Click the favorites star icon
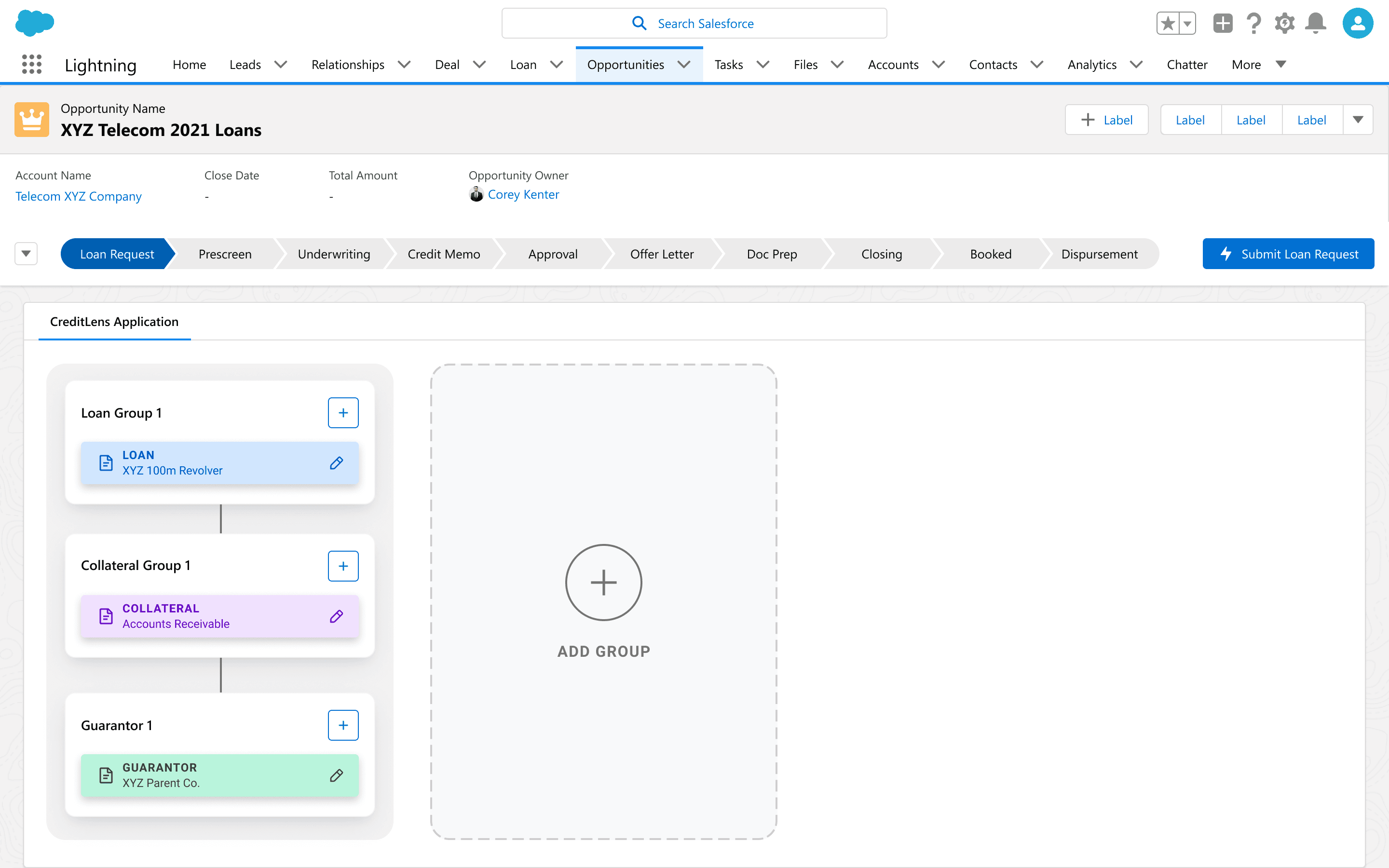The image size is (1389, 868). click(x=1168, y=24)
